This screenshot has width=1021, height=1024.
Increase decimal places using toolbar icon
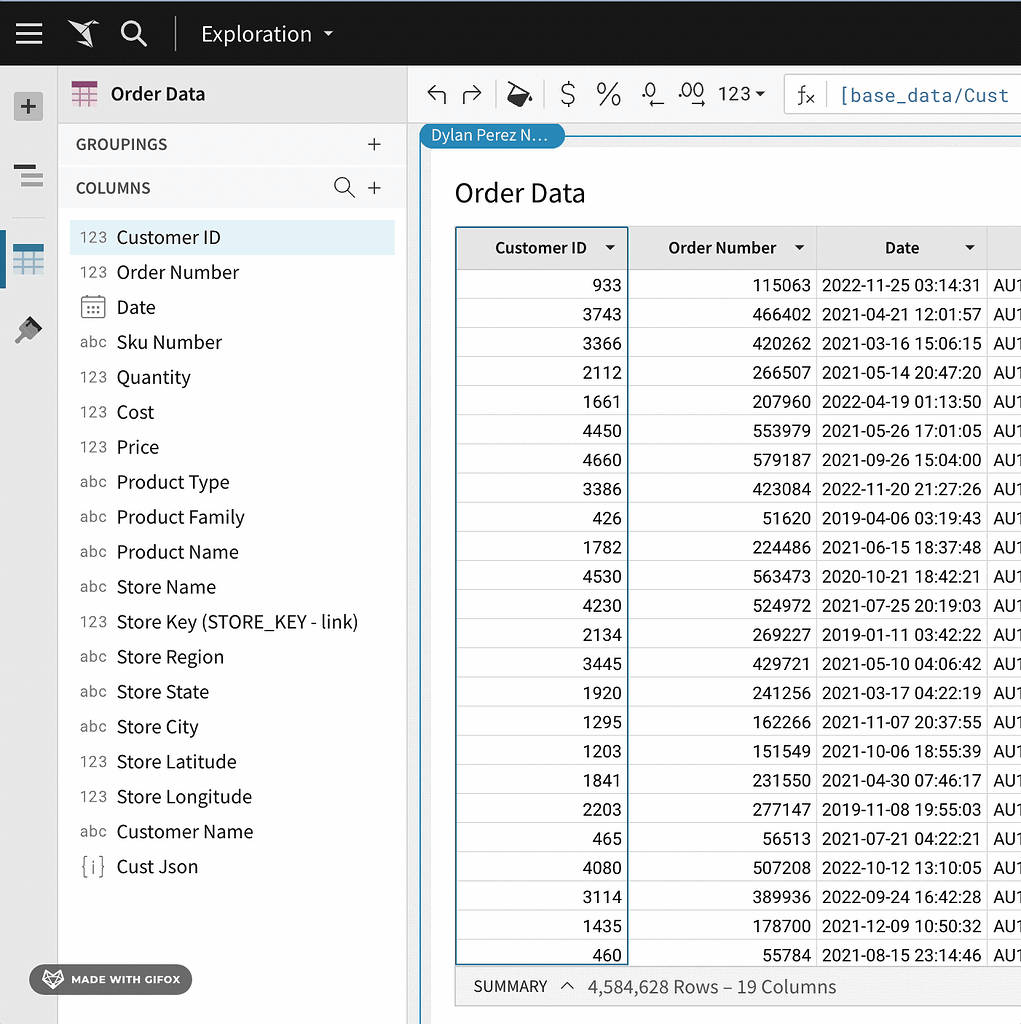click(x=692, y=93)
